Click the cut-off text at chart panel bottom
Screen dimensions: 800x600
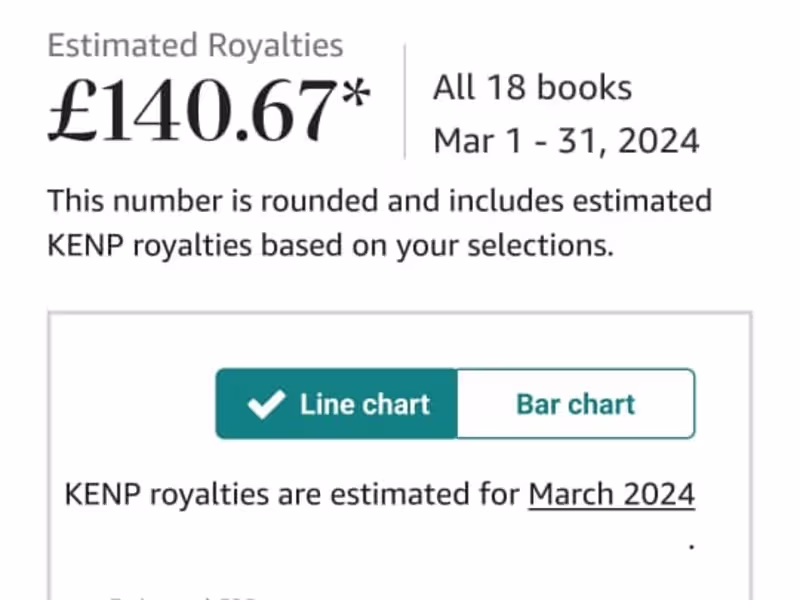pyautogui.click(x=180, y=596)
